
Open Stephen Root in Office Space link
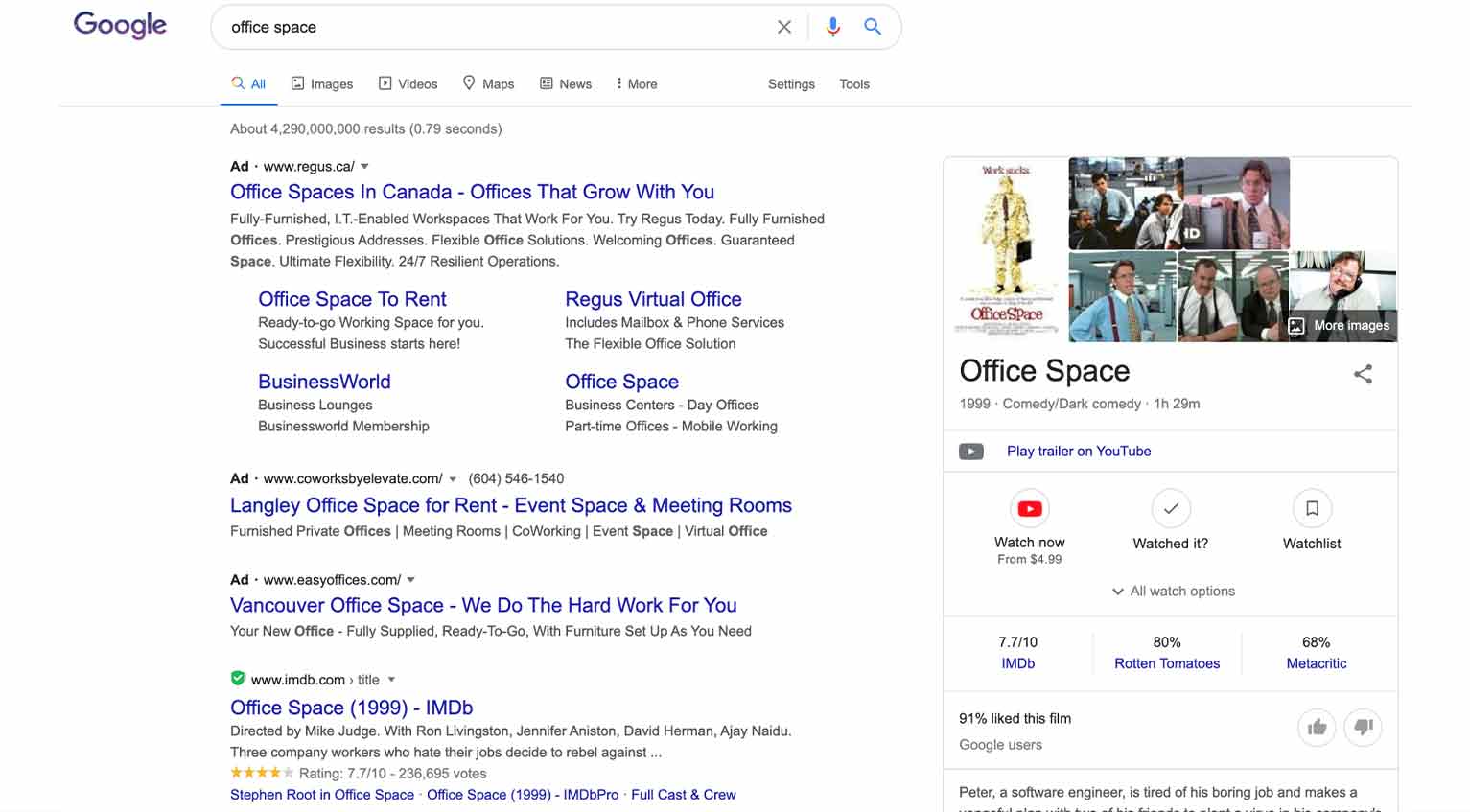pos(322,795)
